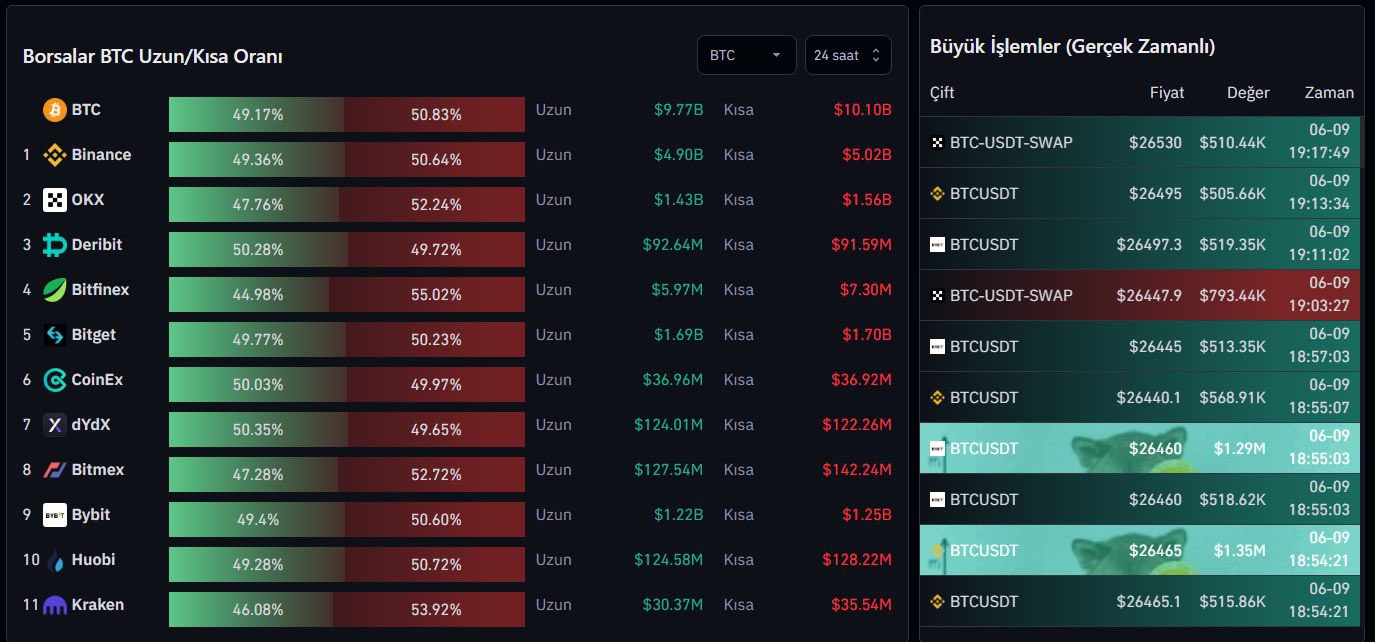Sort trades by the Değer column header

click(x=1248, y=93)
